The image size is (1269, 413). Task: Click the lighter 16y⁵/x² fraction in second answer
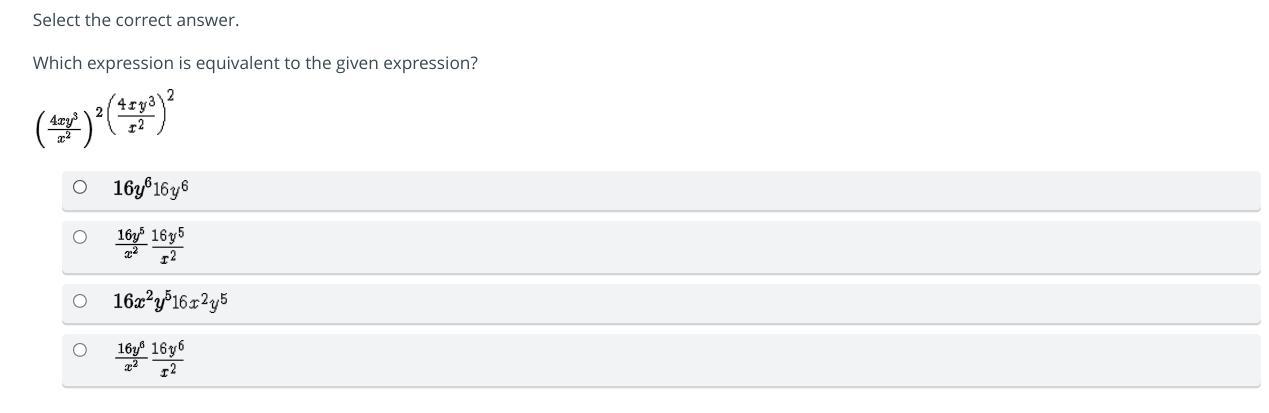pos(168,244)
